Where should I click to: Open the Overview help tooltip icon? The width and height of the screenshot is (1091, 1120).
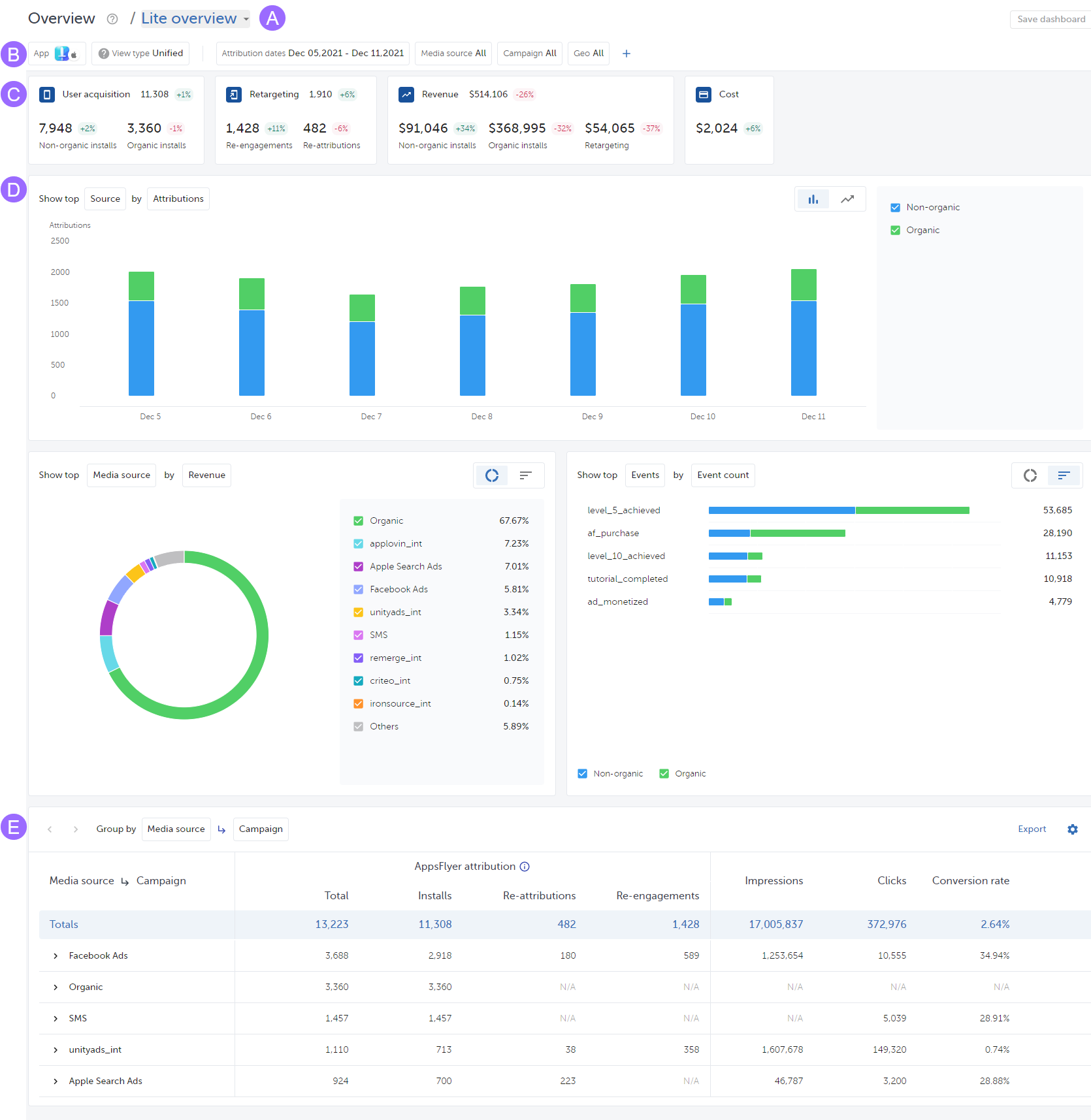[x=112, y=18]
